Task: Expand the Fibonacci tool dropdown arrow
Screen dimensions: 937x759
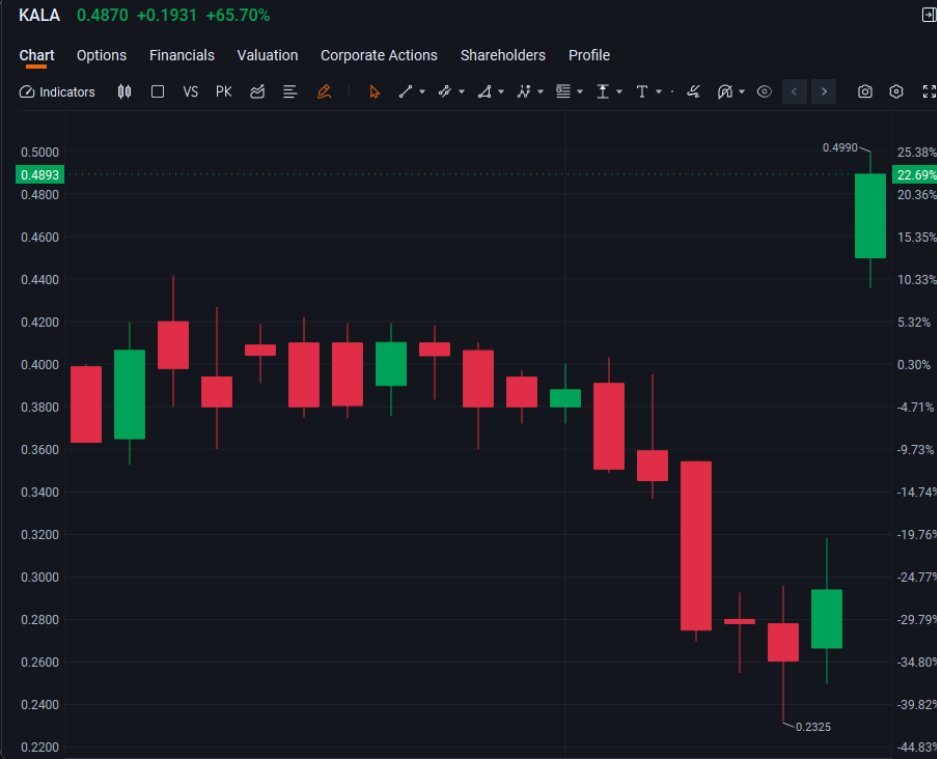Action: click(x=580, y=92)
